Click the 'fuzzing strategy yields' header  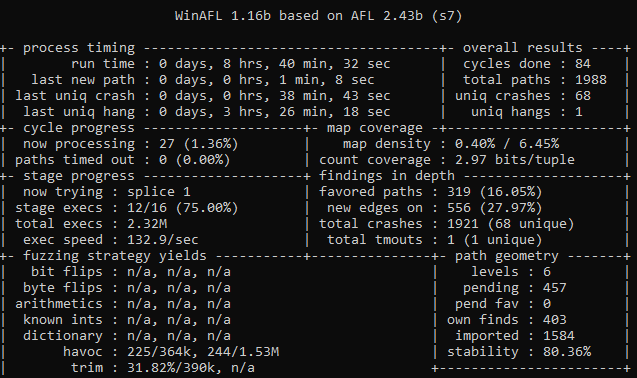(x=115, y=256)
